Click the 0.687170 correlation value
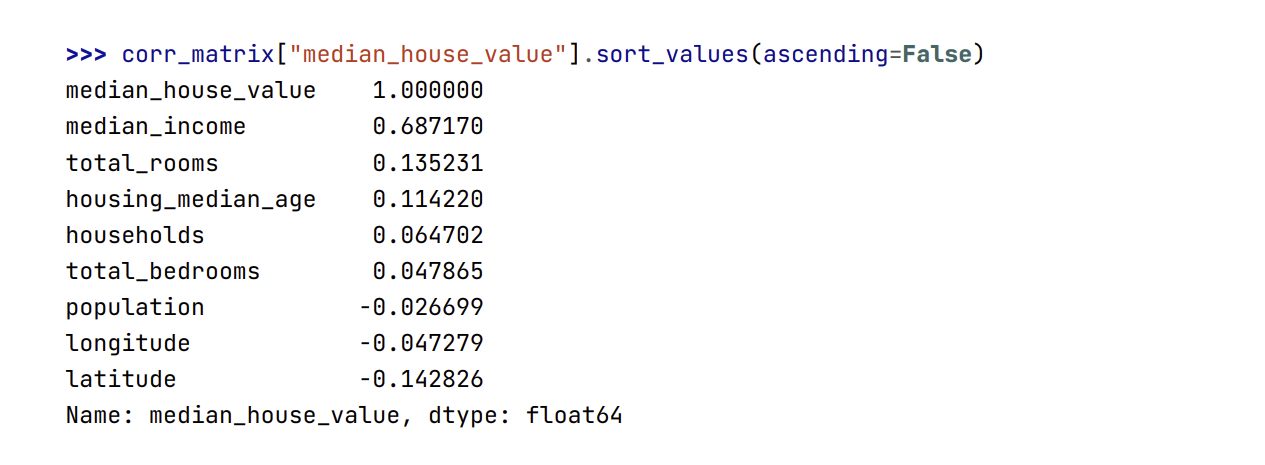1265x465 pixels. click(x=428, y=127)
